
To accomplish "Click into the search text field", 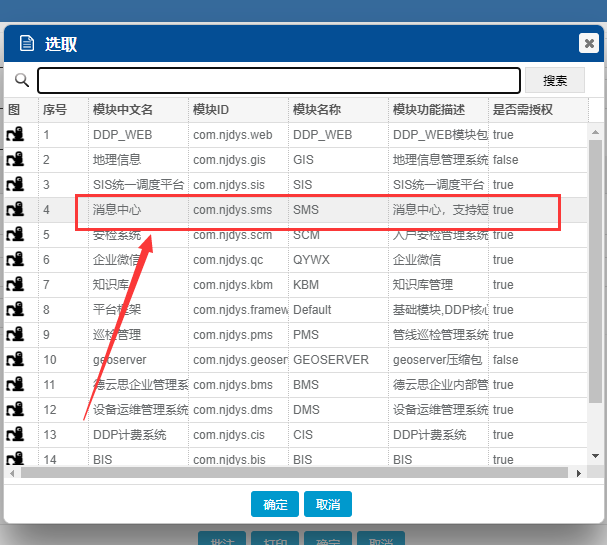I will [x=279, y=81].
